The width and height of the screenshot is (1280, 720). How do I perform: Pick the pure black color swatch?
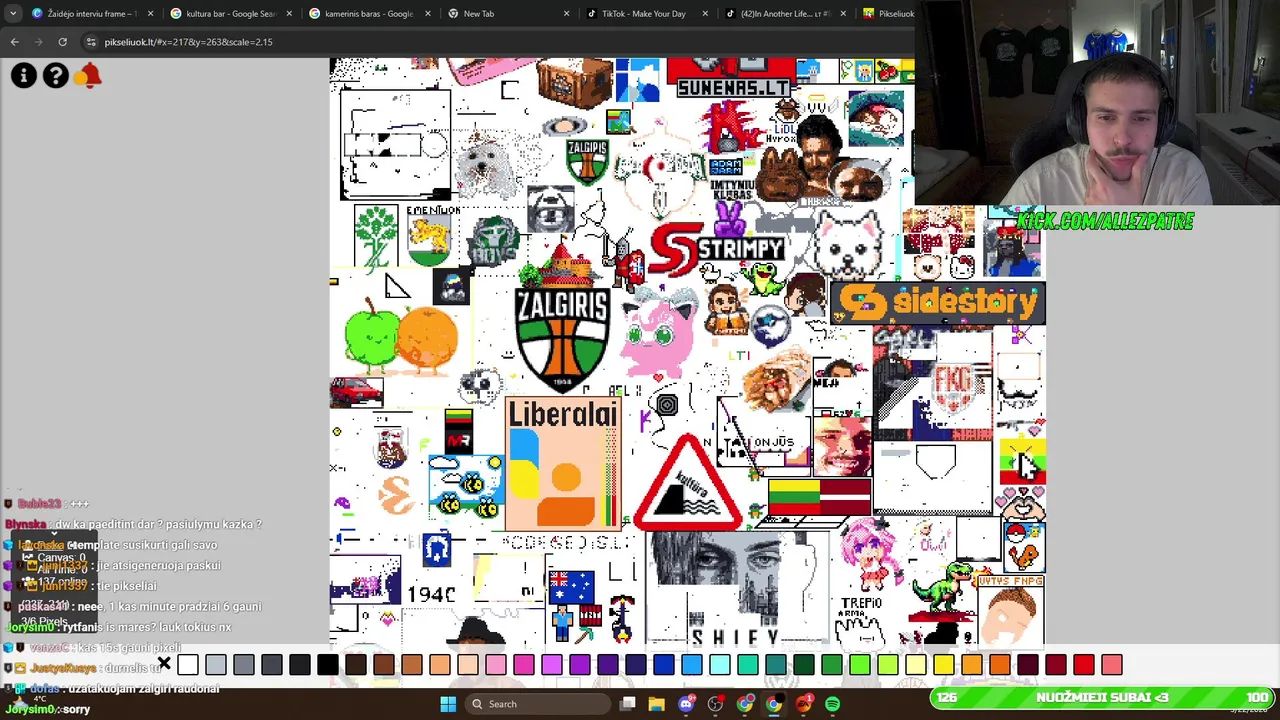(328, 665)
